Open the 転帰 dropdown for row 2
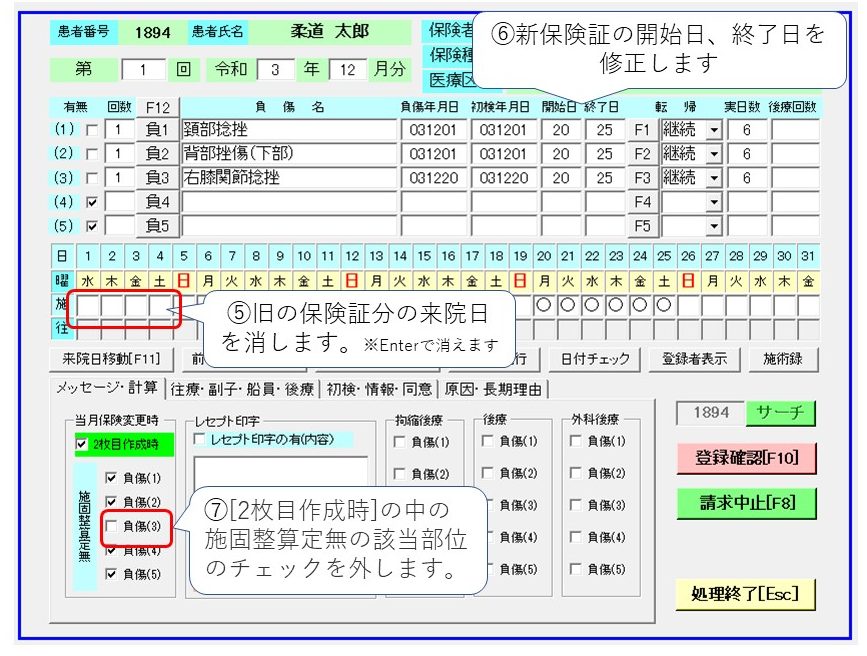Image resolution: width=867 pixels, height=656 pixels. pos(713,154)
